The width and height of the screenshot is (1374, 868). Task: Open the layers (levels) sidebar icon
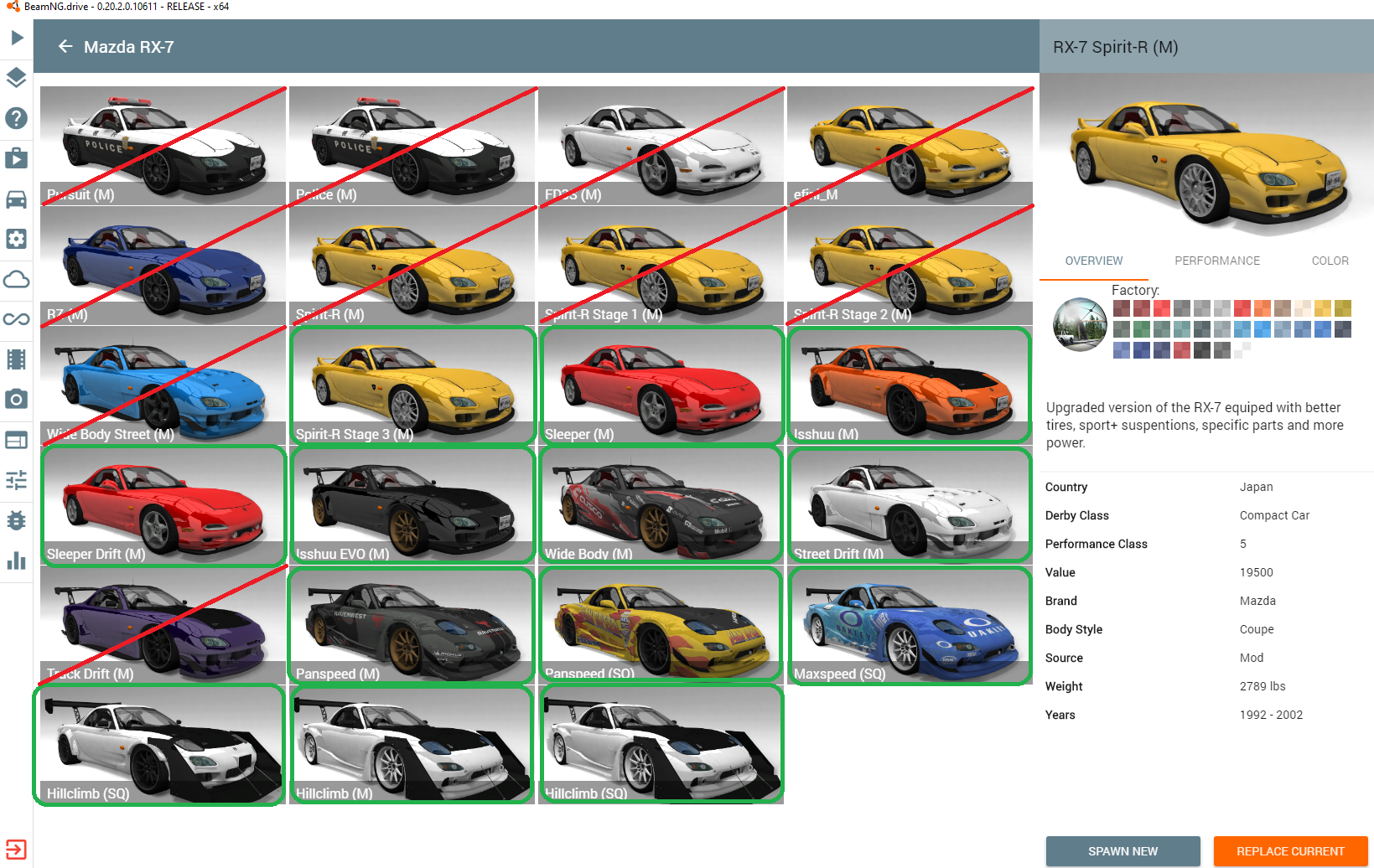(x=17, y=78)
